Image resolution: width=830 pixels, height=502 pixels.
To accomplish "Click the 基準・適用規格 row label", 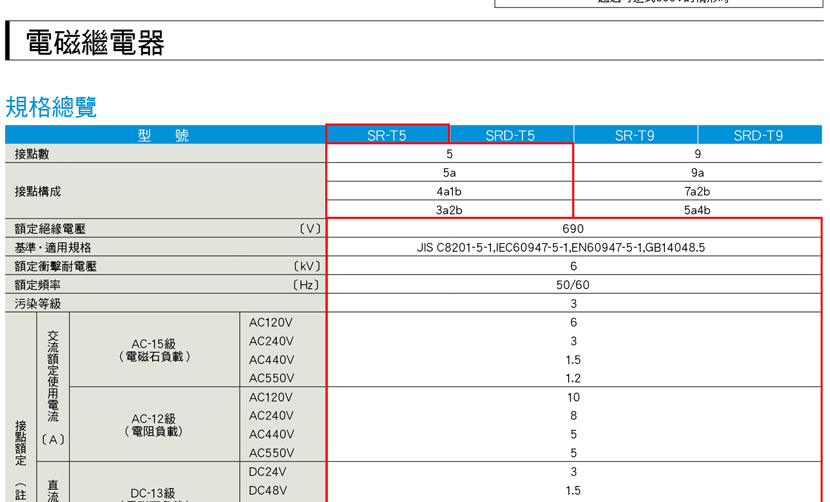I will pyautogui.click(x=53, y=248).
